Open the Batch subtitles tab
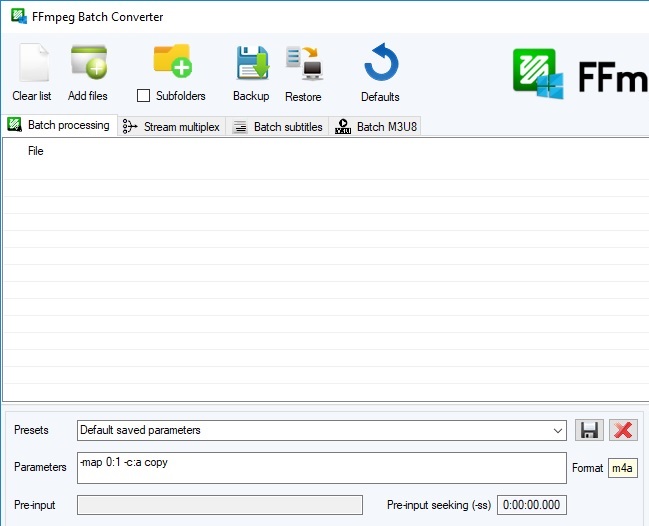The height and width of the screenshot is (526, 649). pos(277,127)
